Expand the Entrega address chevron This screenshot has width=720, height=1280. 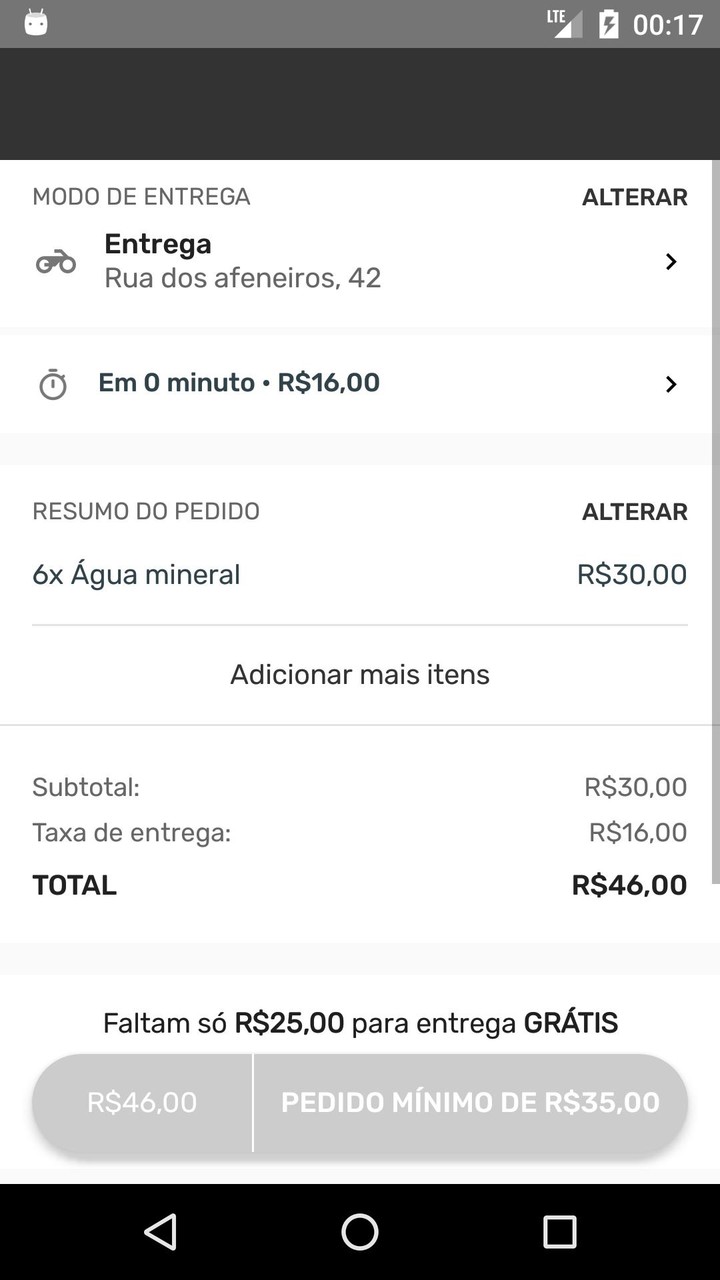click(x=671, y=262)
